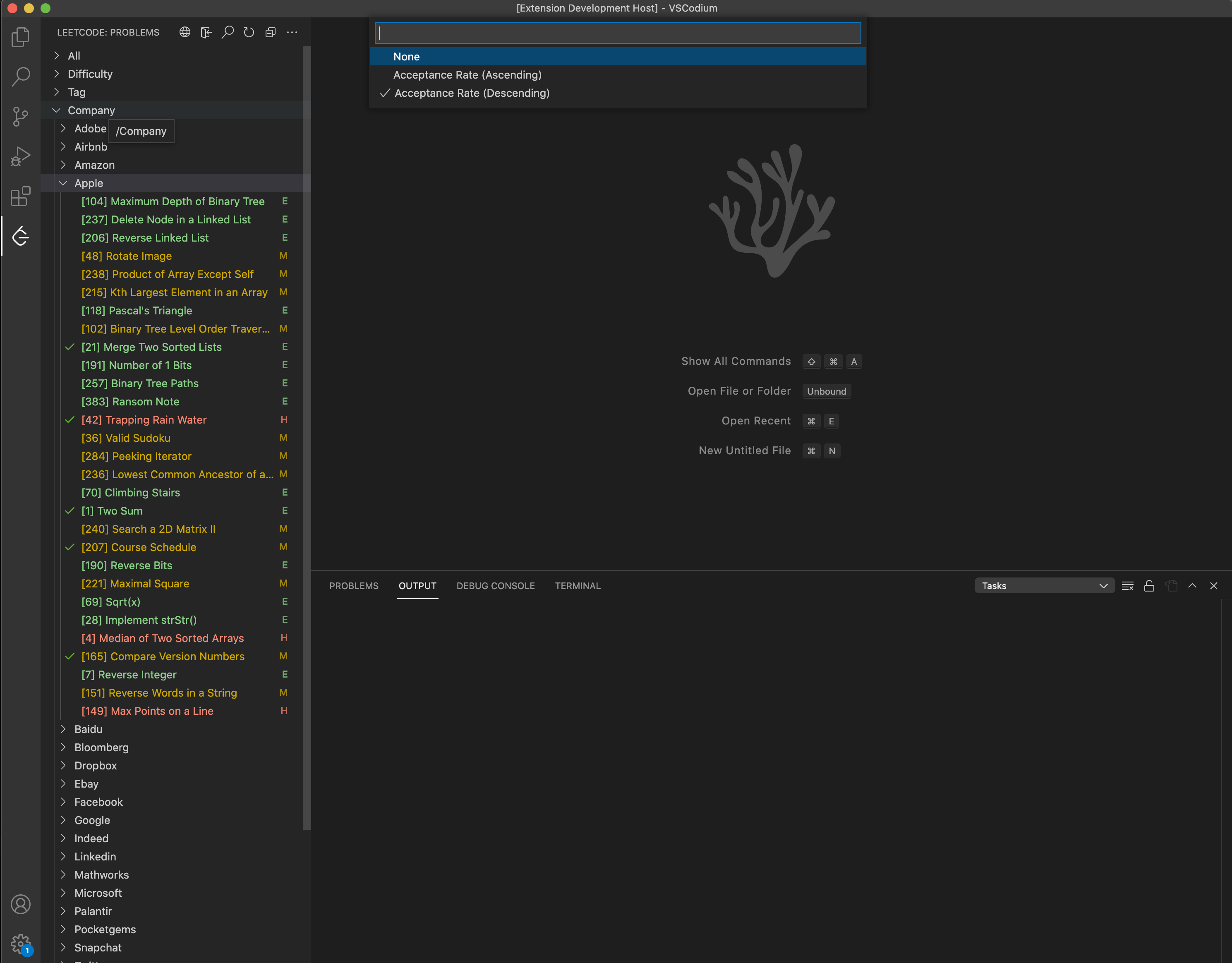The height and width of the screenshot is (963, 1232).
Task: Switch to the PROBLEMS tab
Action: click(354, 586)
